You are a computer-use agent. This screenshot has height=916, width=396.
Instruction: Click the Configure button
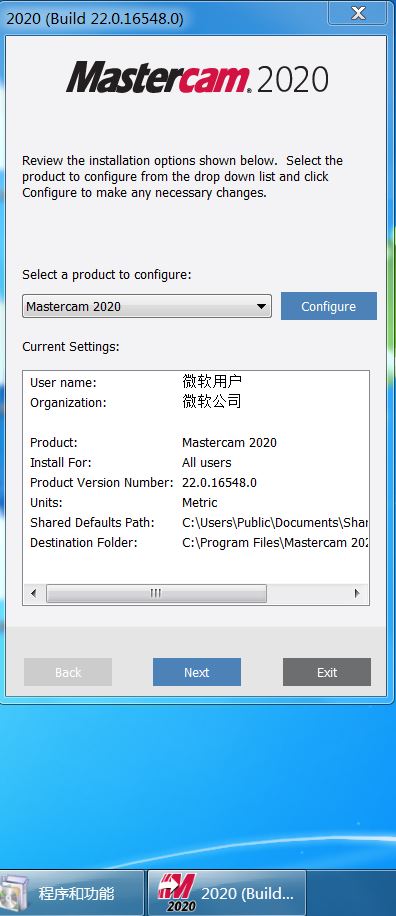coord(328,306)
